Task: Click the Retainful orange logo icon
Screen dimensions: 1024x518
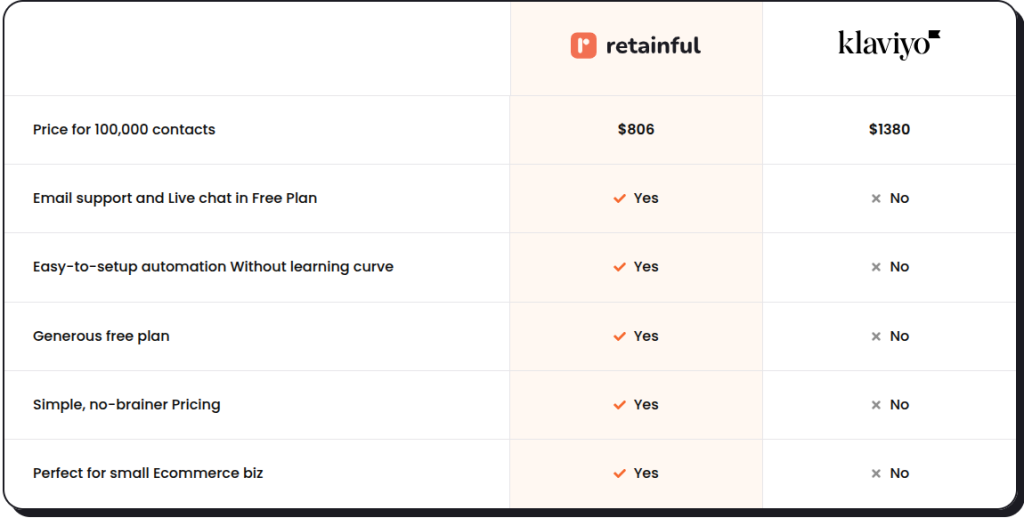Action: coord(583,46)
